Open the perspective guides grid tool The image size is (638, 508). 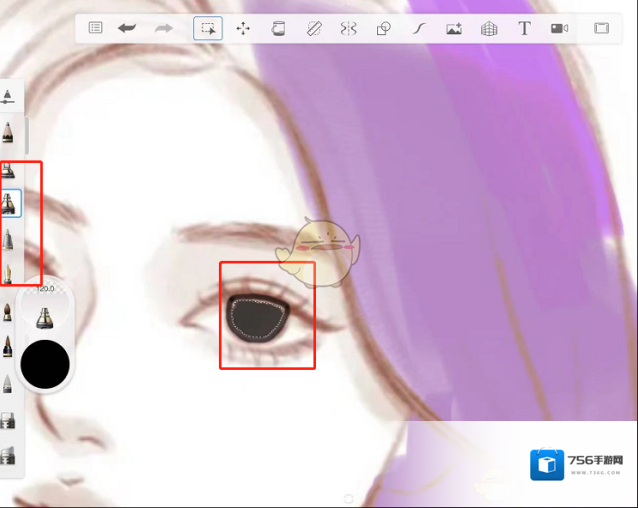[x=489, y=28]
